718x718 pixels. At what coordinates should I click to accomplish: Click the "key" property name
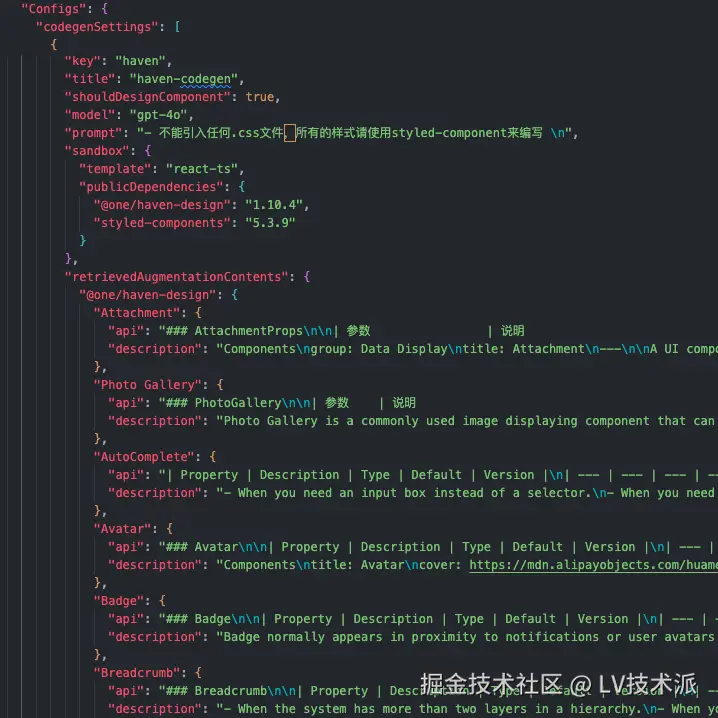click(x=82, y=61)
